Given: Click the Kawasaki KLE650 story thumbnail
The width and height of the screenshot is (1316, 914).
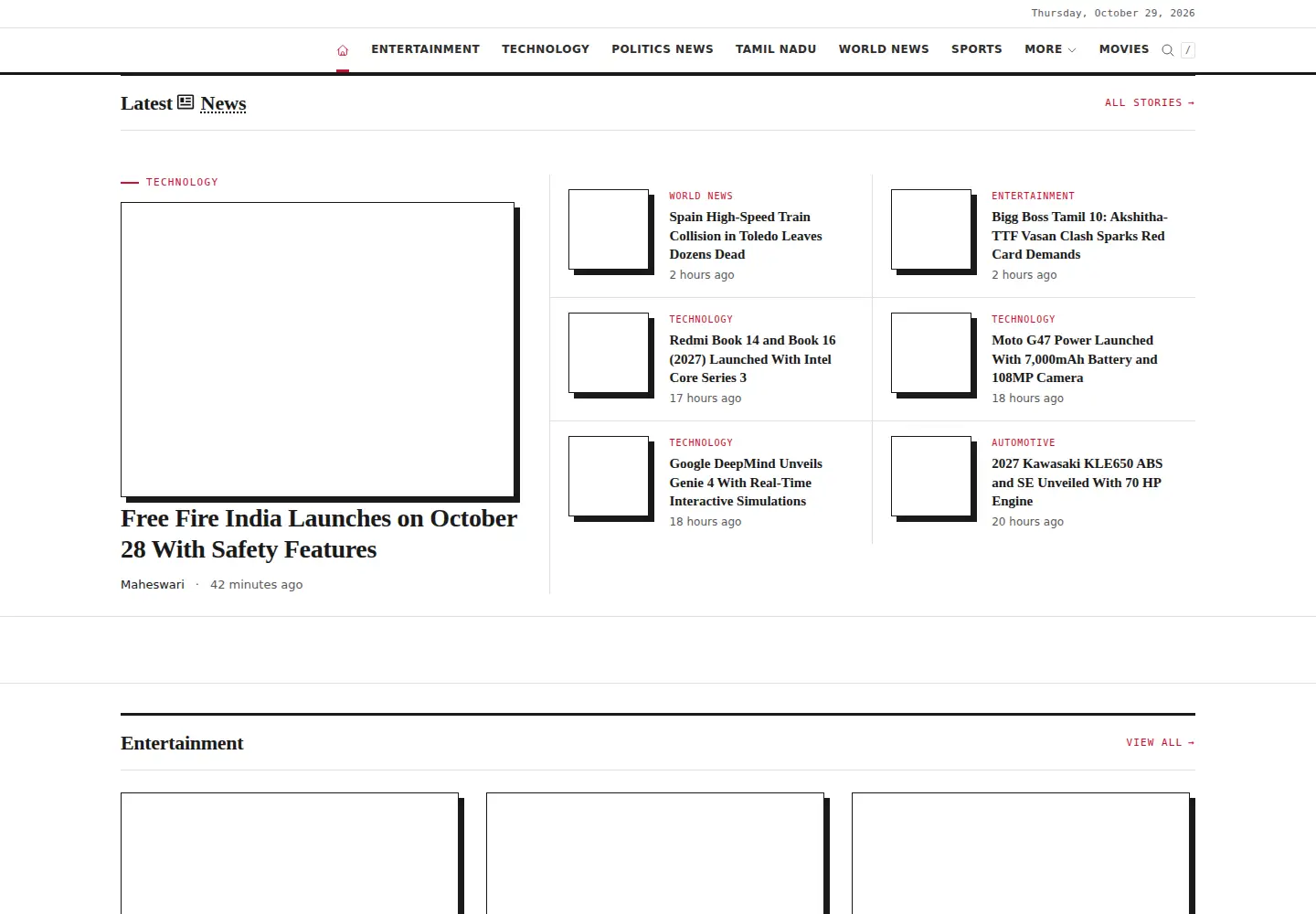Looking at the screenshot, I should pyautogui.click(x=931, y=476).
